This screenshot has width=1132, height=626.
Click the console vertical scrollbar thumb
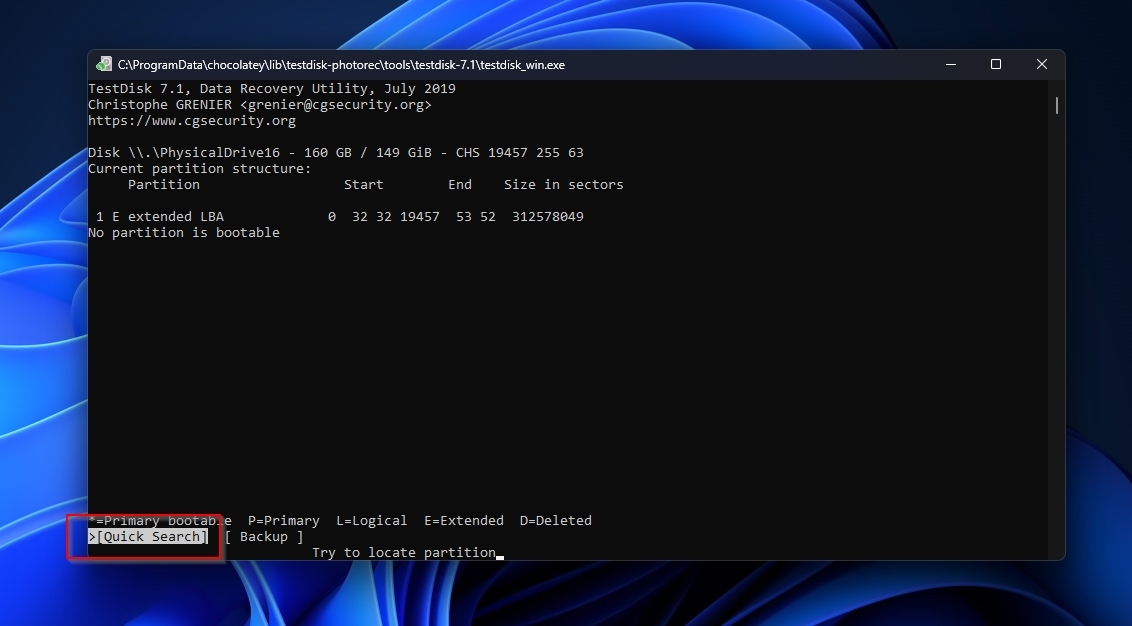pos(1056,105)
